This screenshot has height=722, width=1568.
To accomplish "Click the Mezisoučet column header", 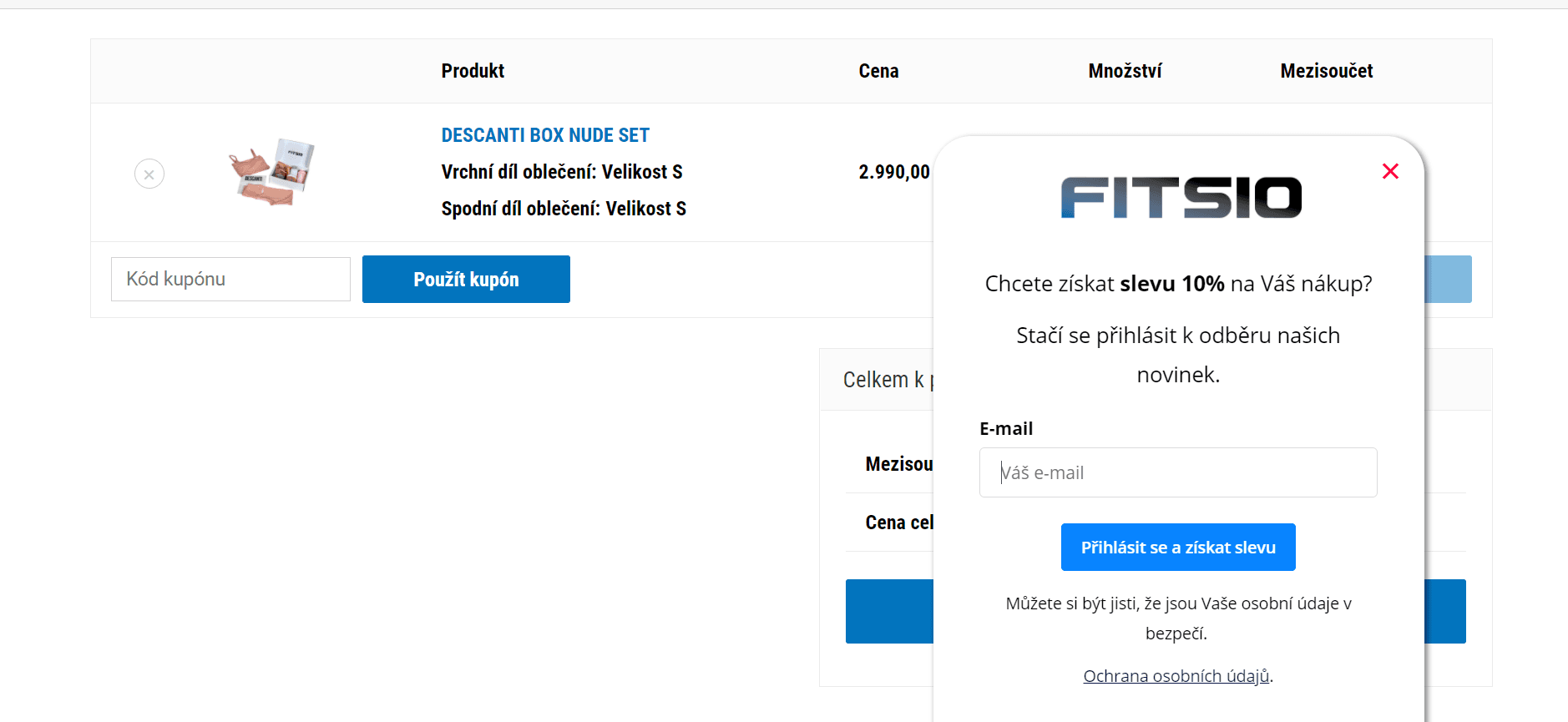I will coord(1326,71).
